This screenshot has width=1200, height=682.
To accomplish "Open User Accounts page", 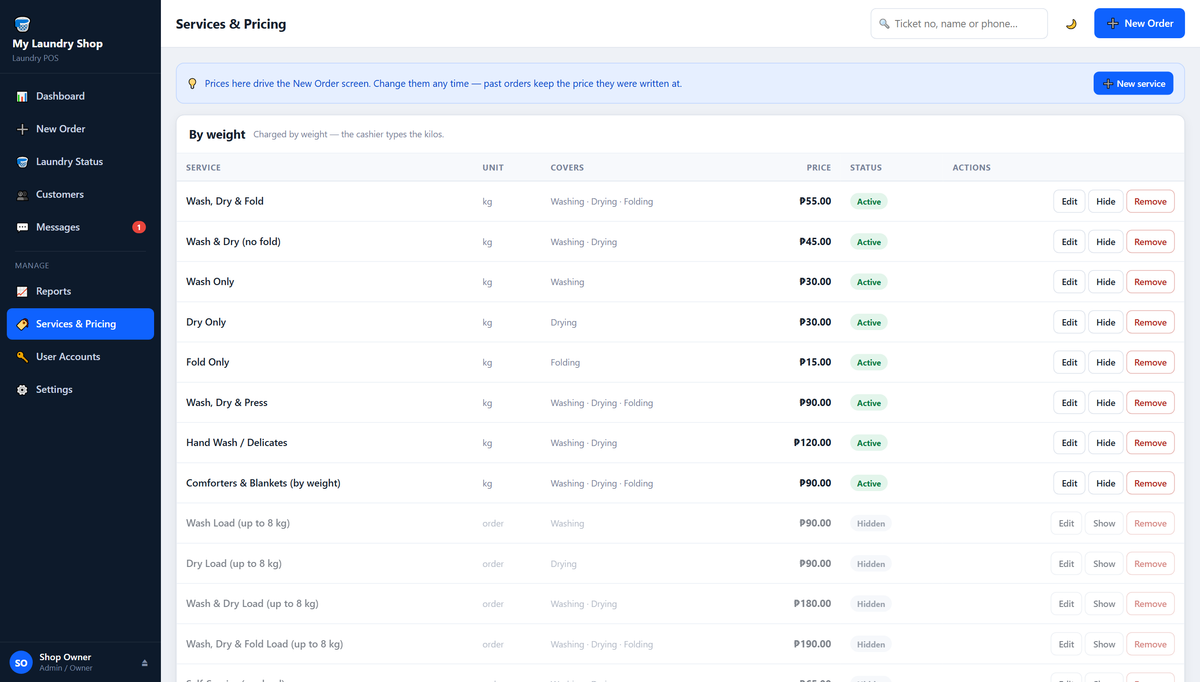I will (x=80, y=357).
